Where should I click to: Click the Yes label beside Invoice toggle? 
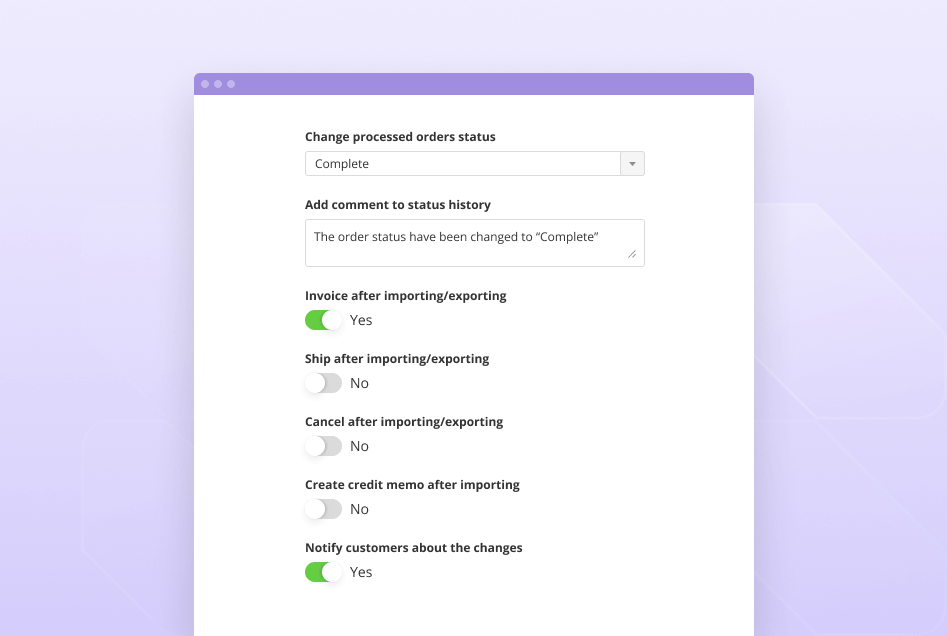(x=361, y=320)
